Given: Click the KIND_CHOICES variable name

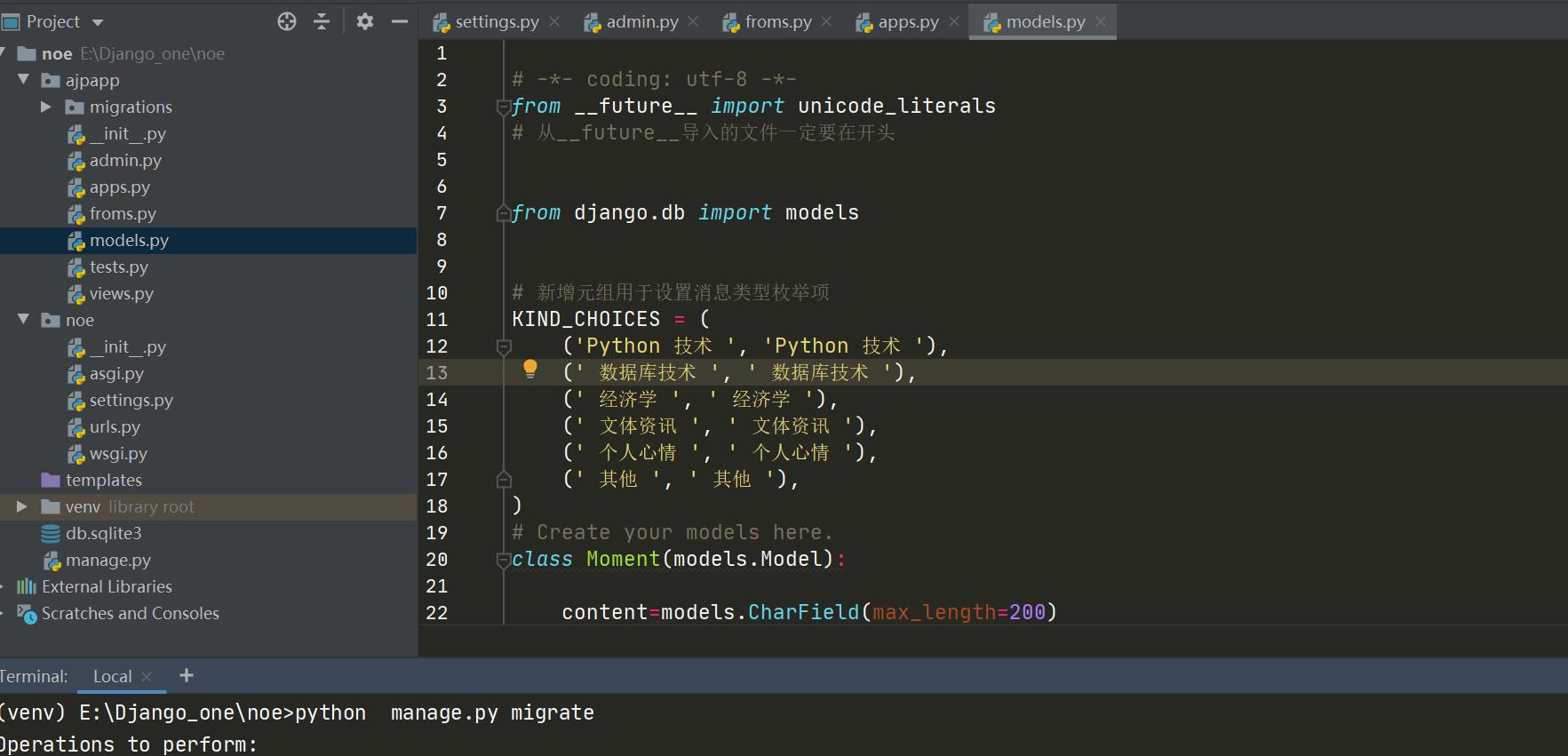Looking at the screenshot, I should [585, 319].
